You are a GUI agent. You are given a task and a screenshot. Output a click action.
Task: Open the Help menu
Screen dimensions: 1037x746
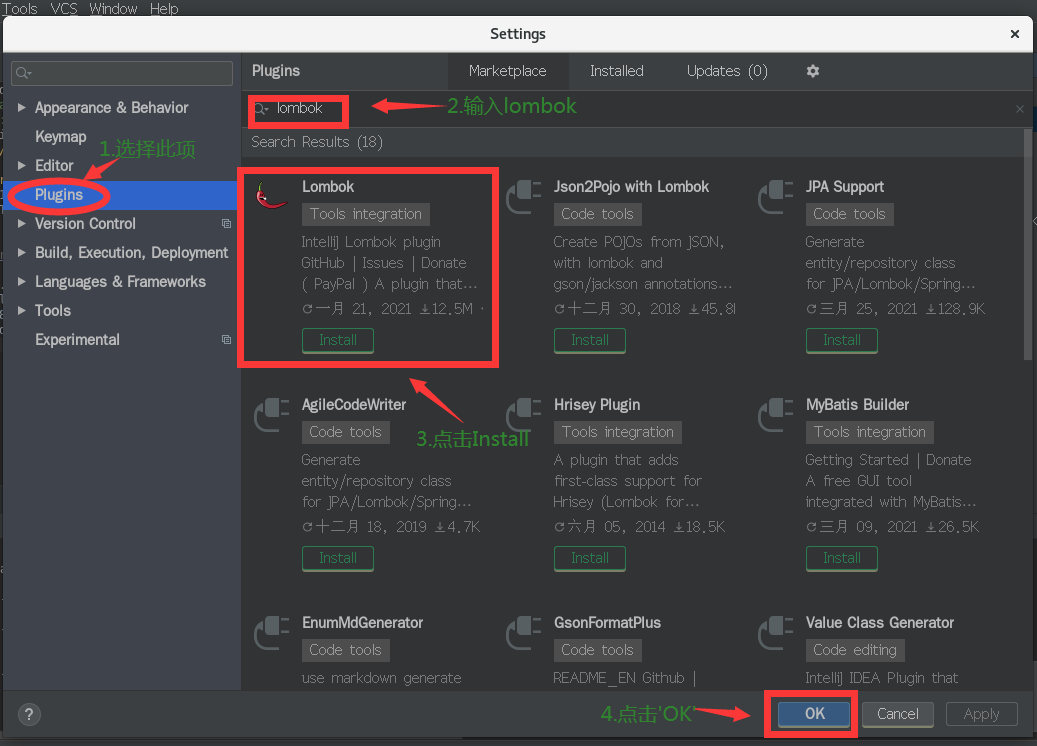(164, 9)
